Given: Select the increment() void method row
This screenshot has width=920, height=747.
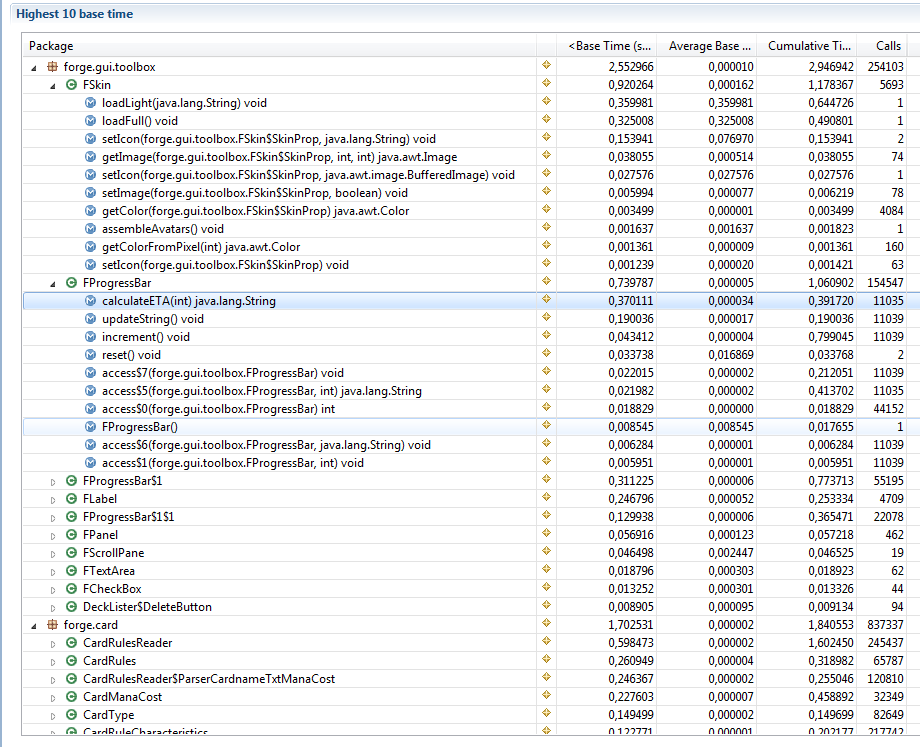Looking at the screenshot, I should [145, 337].
